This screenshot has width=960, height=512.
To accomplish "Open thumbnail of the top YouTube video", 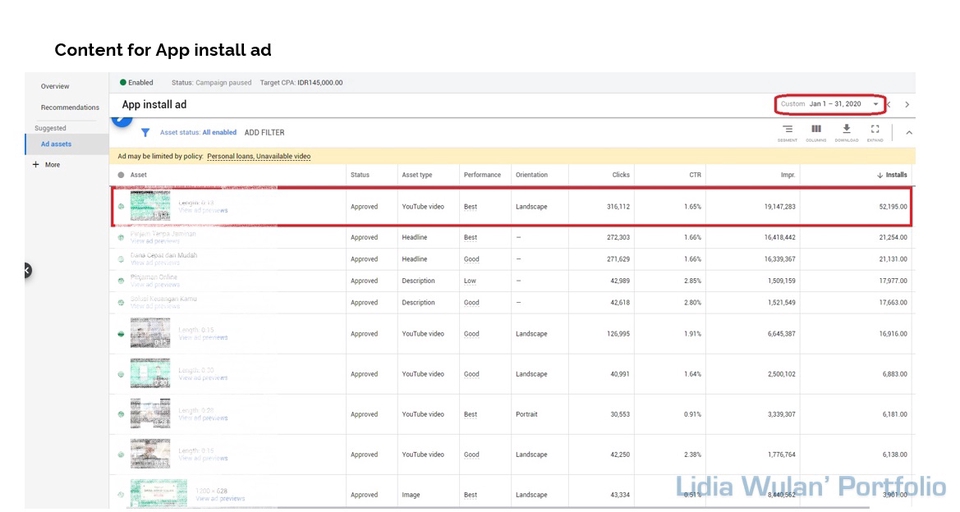I will click(150, 206).
